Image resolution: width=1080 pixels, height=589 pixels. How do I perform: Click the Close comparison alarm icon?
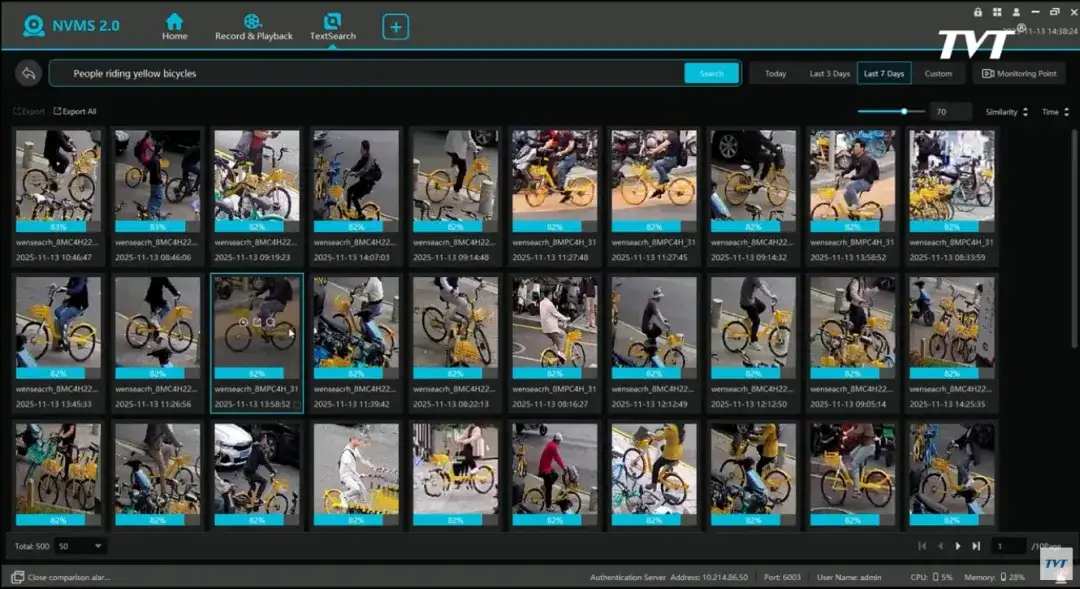pos(18,577)
